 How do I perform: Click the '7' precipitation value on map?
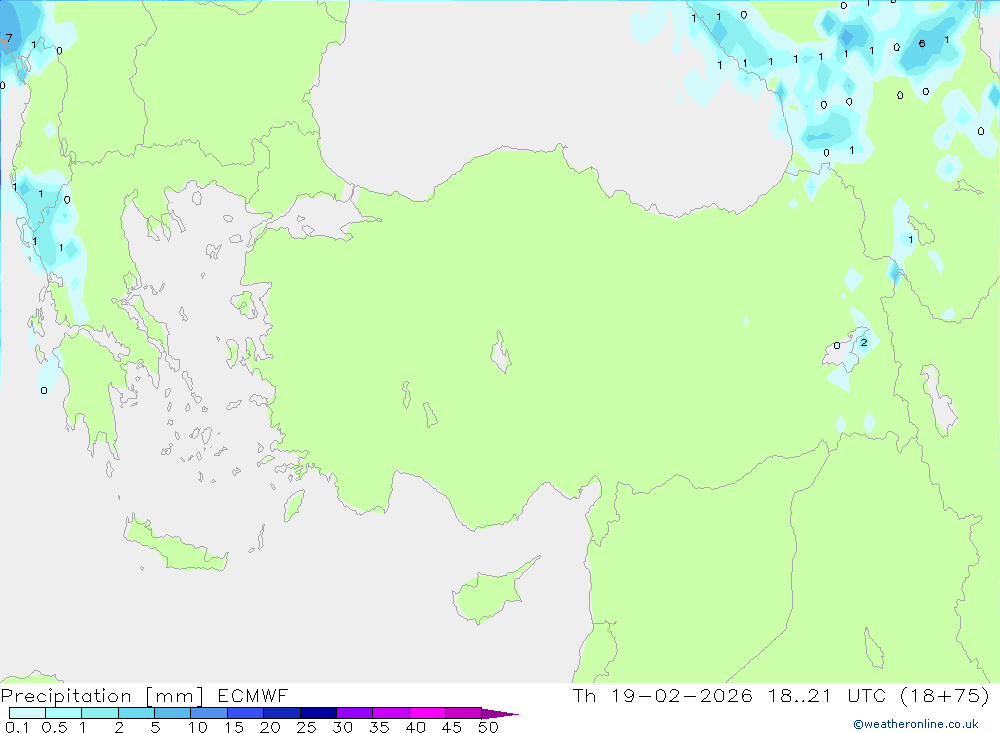click(9, 38)
